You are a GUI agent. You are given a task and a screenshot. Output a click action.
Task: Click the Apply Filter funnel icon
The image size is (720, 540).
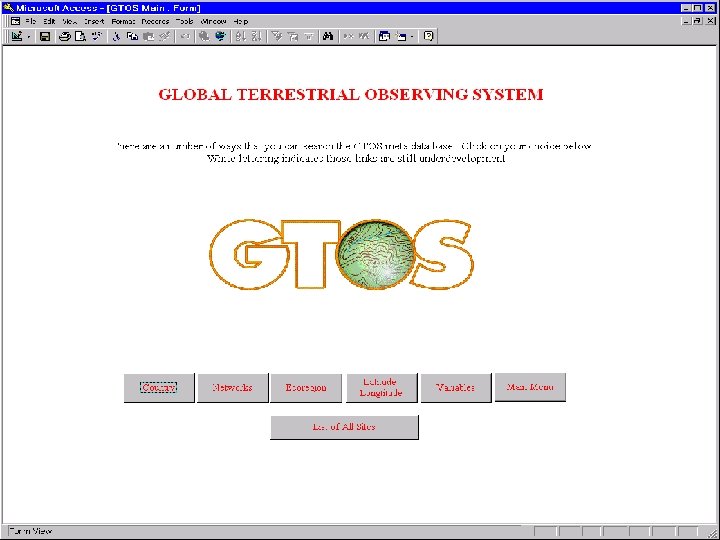[x=309, y=36]
